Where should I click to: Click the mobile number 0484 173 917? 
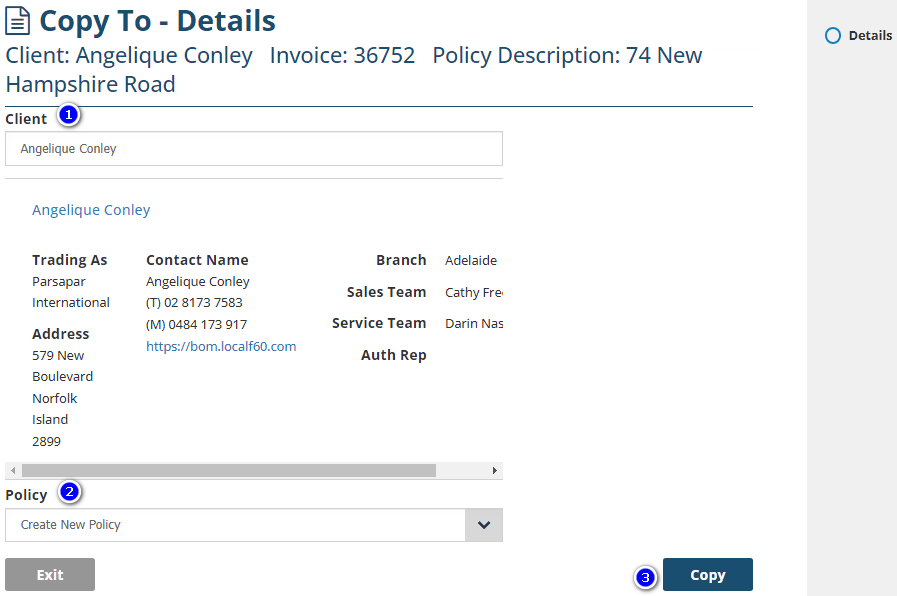pos(196,324)
